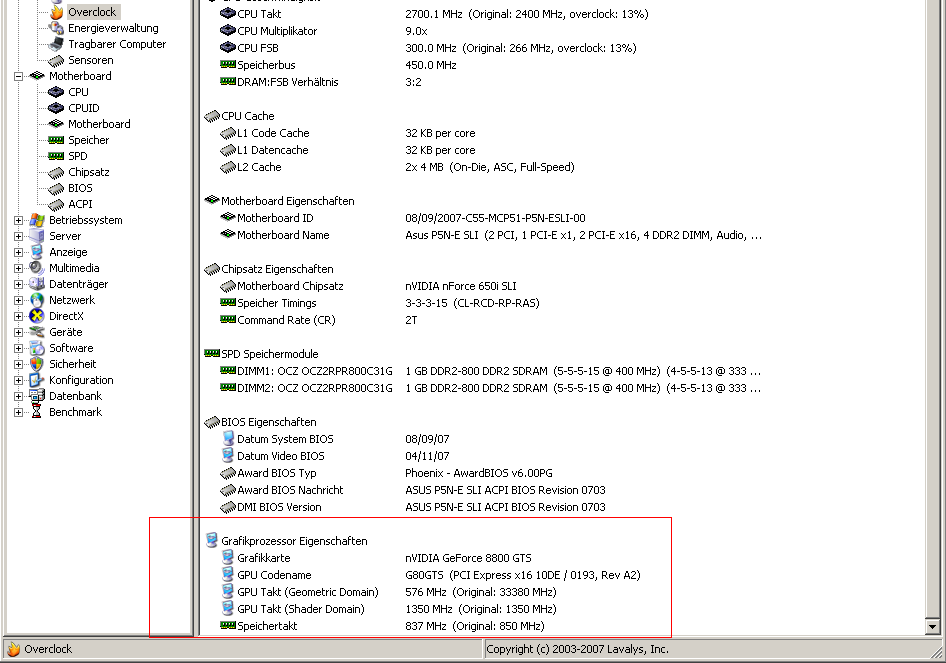Select the CPU FSB row
This screenshot has width=946, height=663.
pos(428,48)
